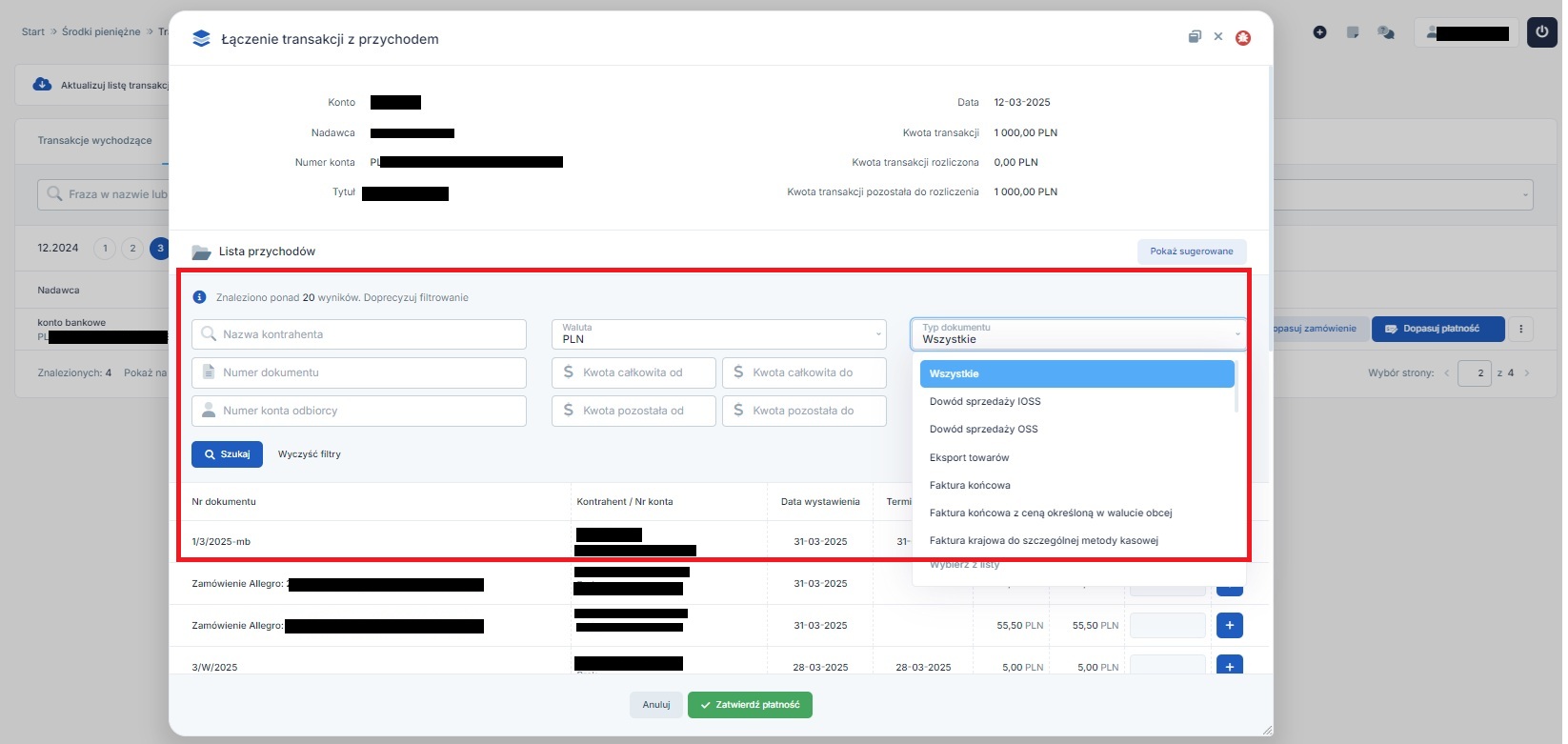Select 'Dowód sprzedaży IOSS' from the list
Image resolution: width=1568 pixels, height=744 pixels.
pyautogui.click(x=985, y=402)
